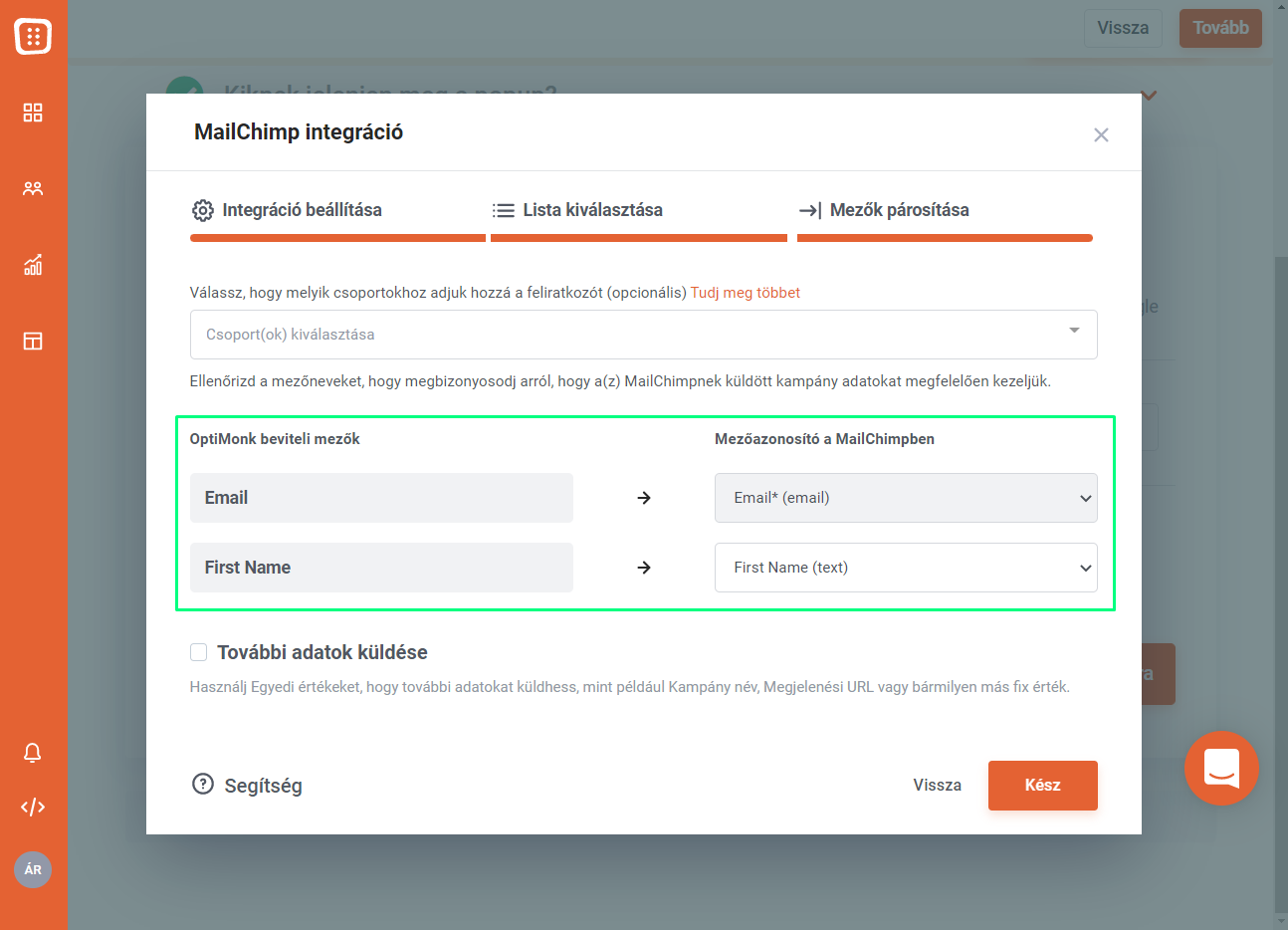Open the ÁR user avatar menu

click(33, 869)
